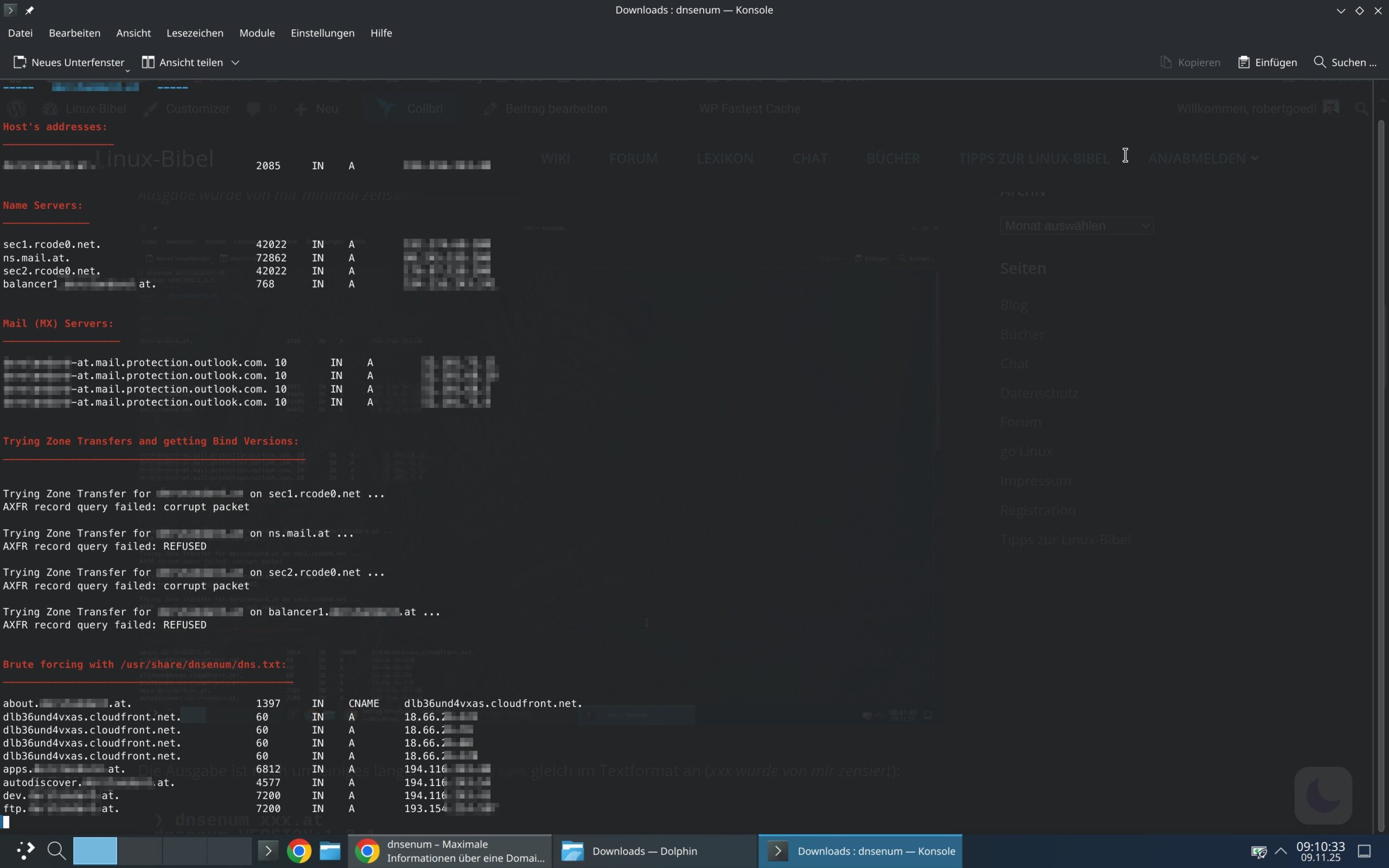Expand the Neues Unterfenster dropdown arrow
Screen dimensions: 1389x868
pyautogui.click(x=128, y=70)
